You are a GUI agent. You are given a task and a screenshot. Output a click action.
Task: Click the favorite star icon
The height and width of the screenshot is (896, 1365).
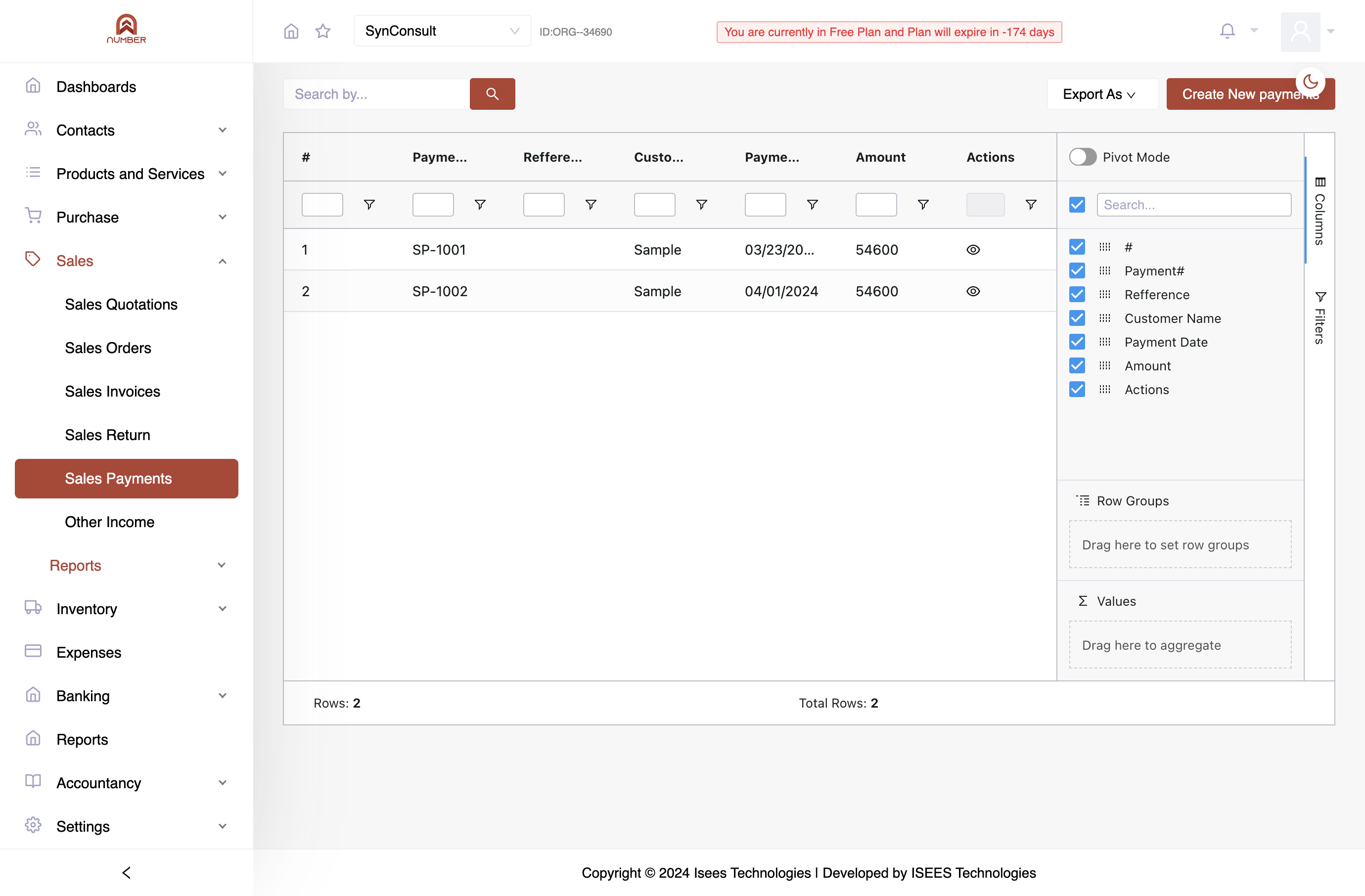(x=323, y=31)
